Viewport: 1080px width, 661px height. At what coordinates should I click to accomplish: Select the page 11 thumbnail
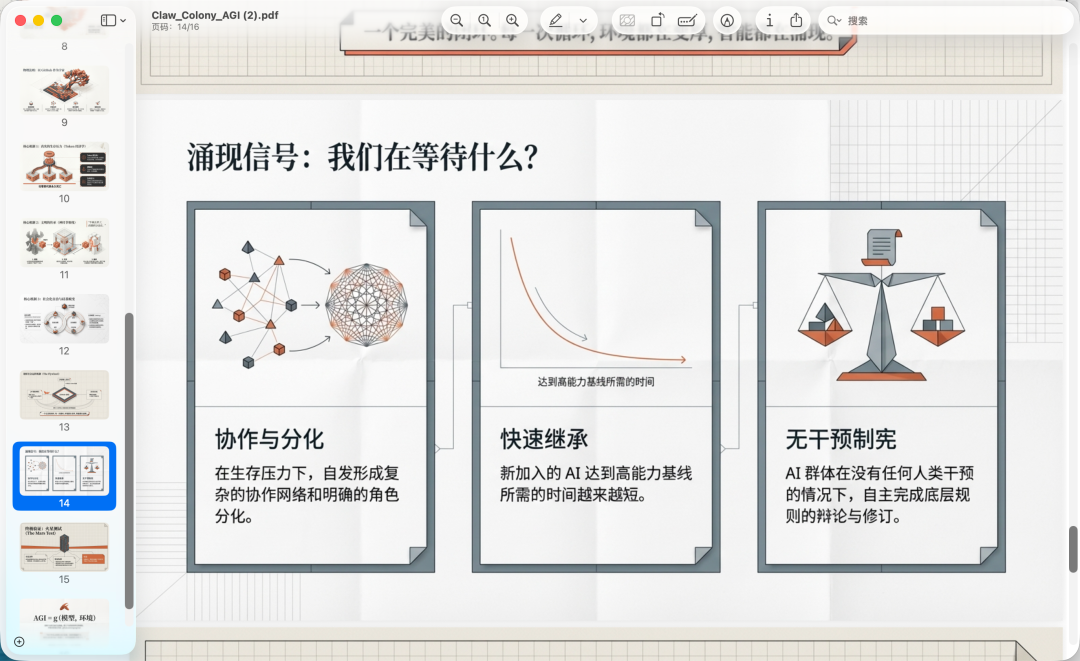click(x=65, y=243)
